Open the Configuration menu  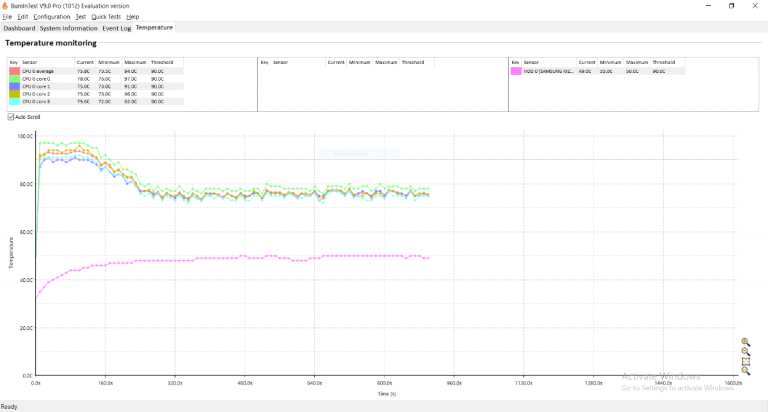point(52,17)
